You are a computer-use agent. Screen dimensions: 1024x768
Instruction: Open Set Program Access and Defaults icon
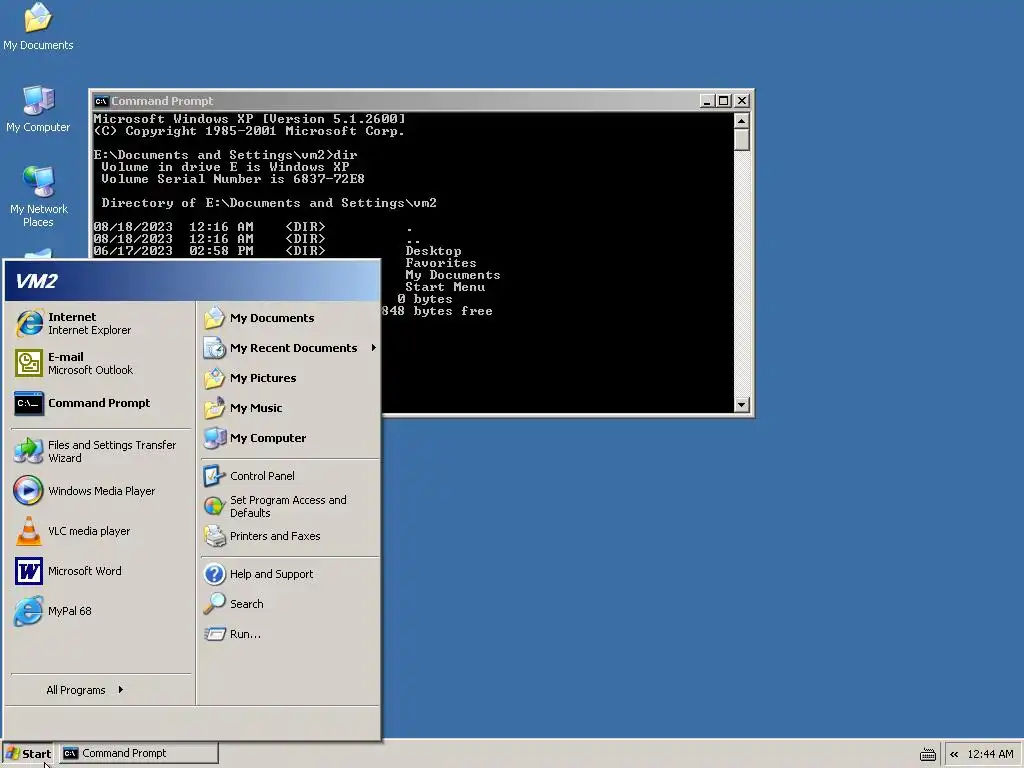[x=214, y=506]
